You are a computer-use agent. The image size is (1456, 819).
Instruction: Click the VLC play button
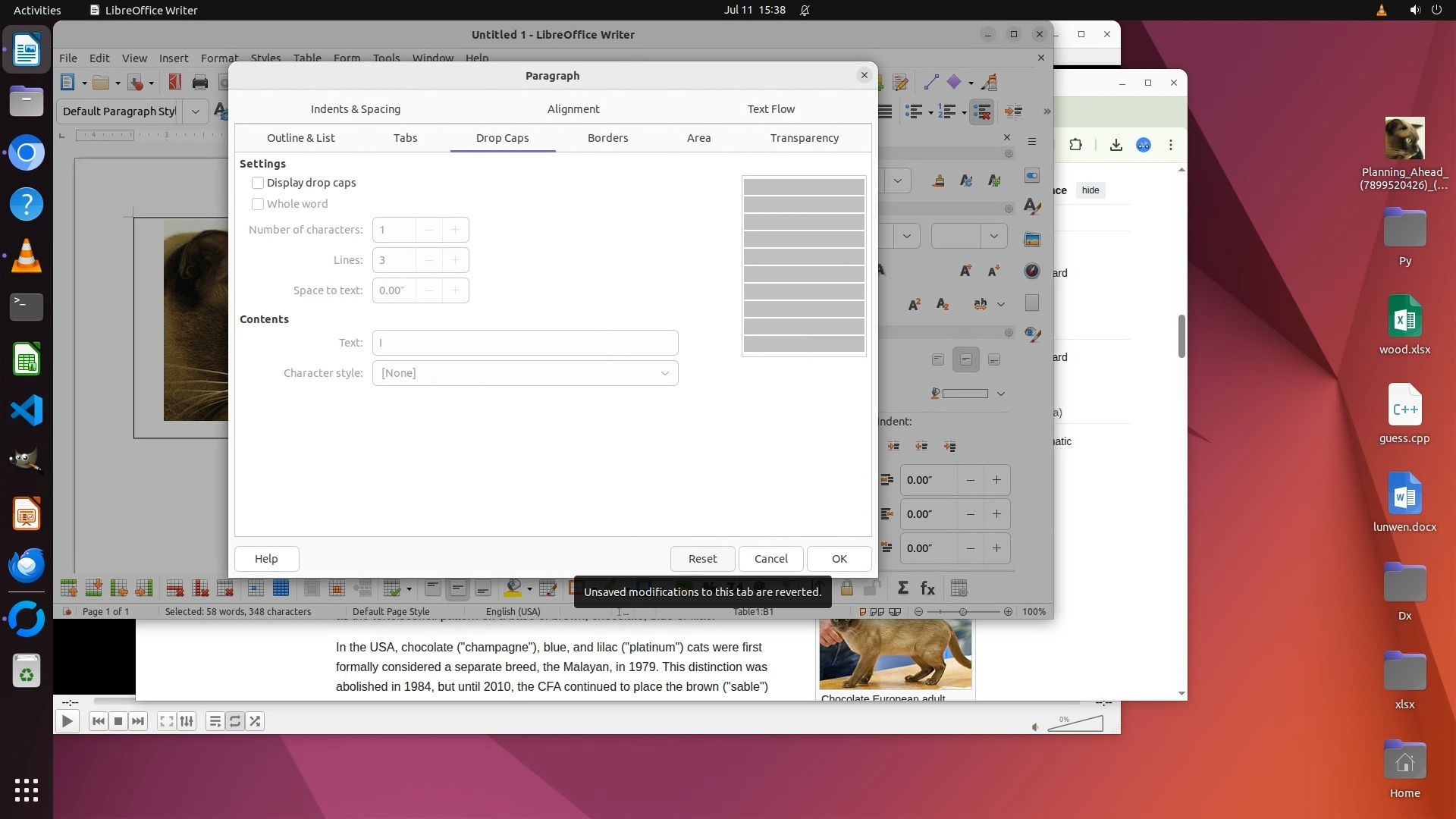pyautogui.click(x=67, y=721)
